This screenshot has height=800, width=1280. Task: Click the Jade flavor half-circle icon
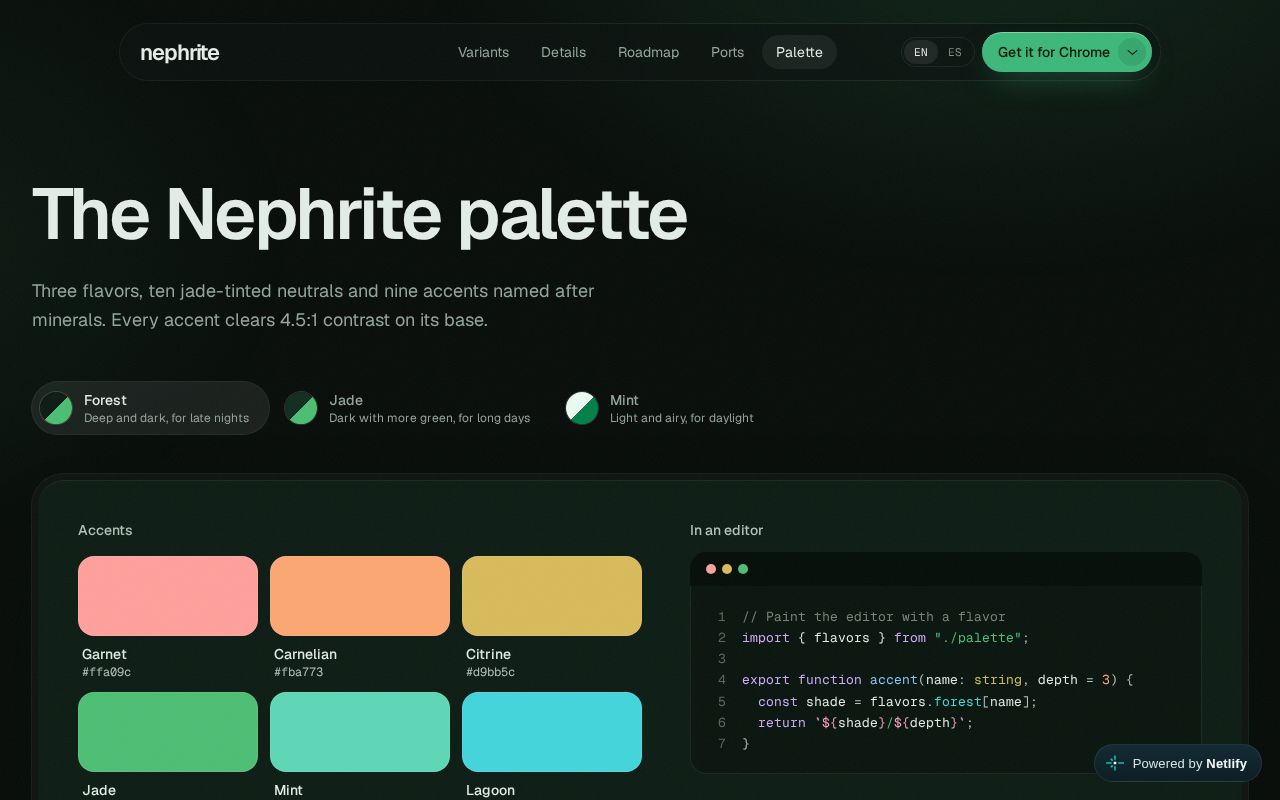pyautogui.click(x=301, y=408)
